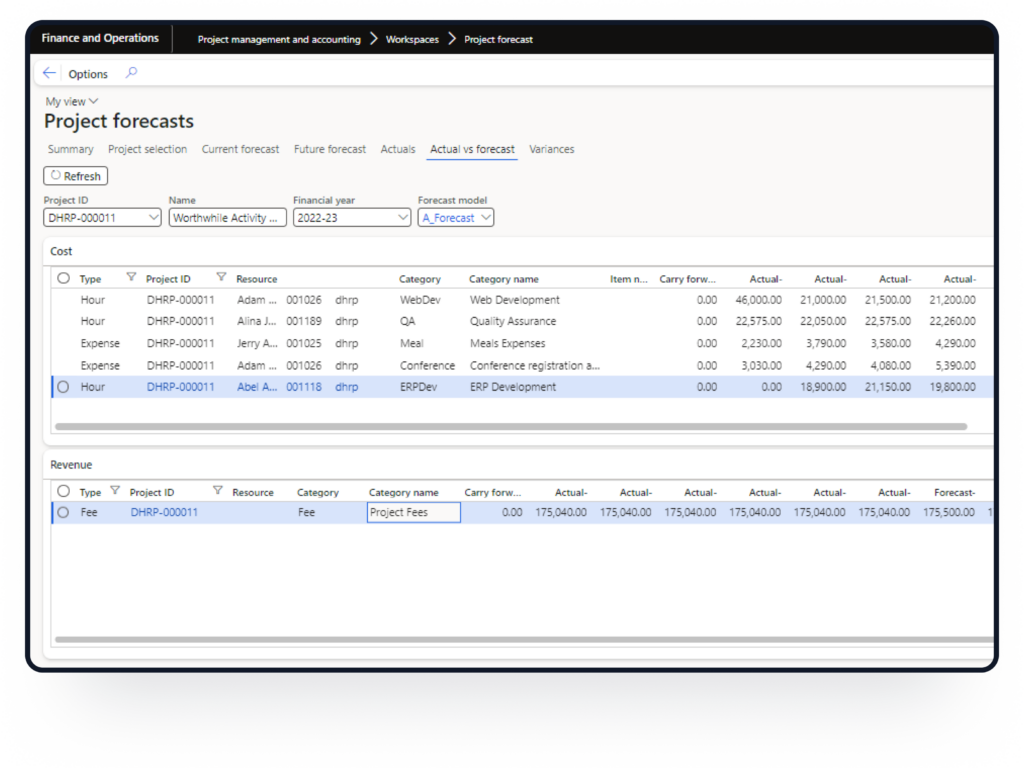Open the Financial year dropdown
The image size is (1024, 768).
(402, 218)
